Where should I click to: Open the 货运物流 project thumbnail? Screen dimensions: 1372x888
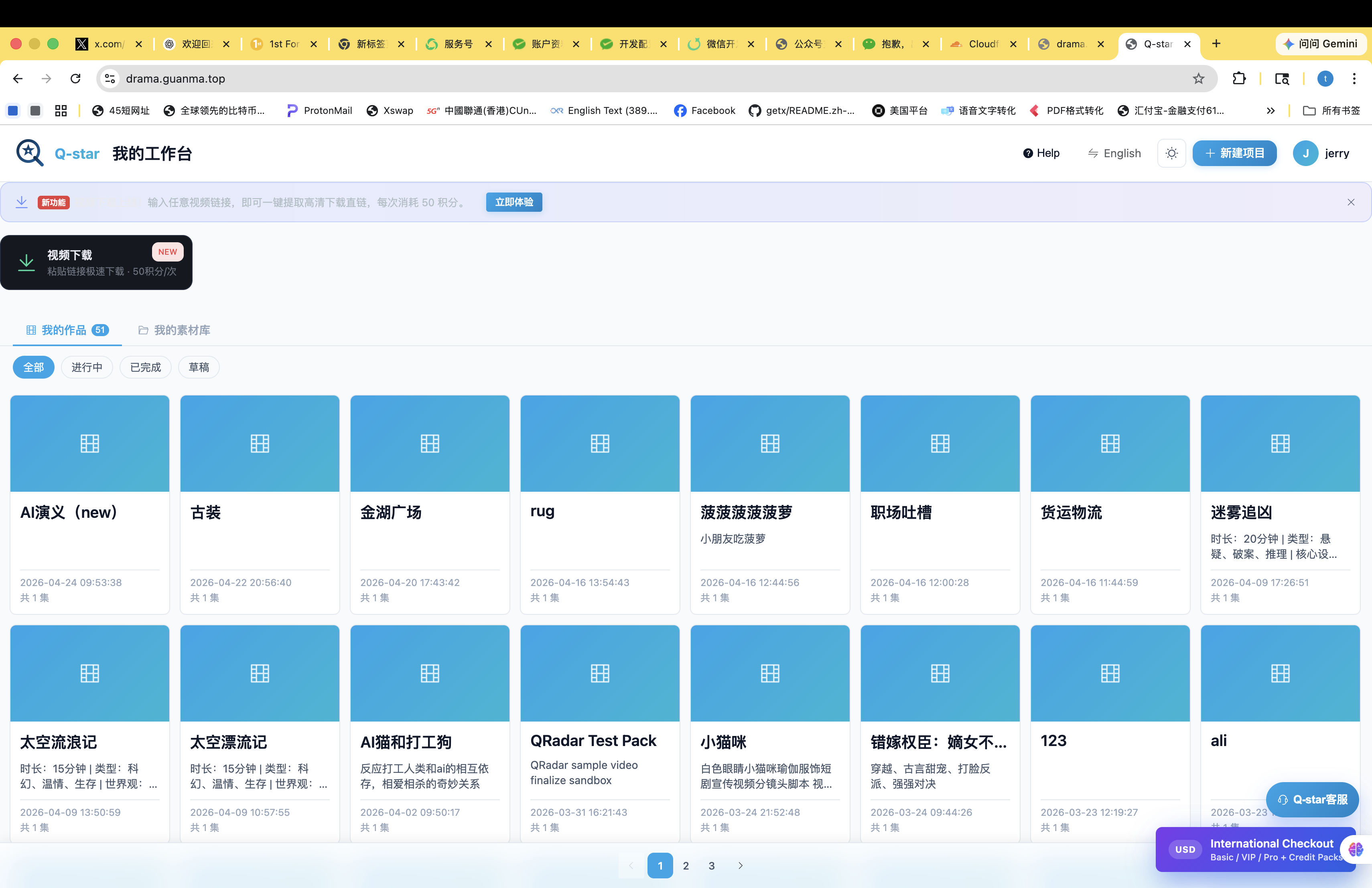point(1110,444)
